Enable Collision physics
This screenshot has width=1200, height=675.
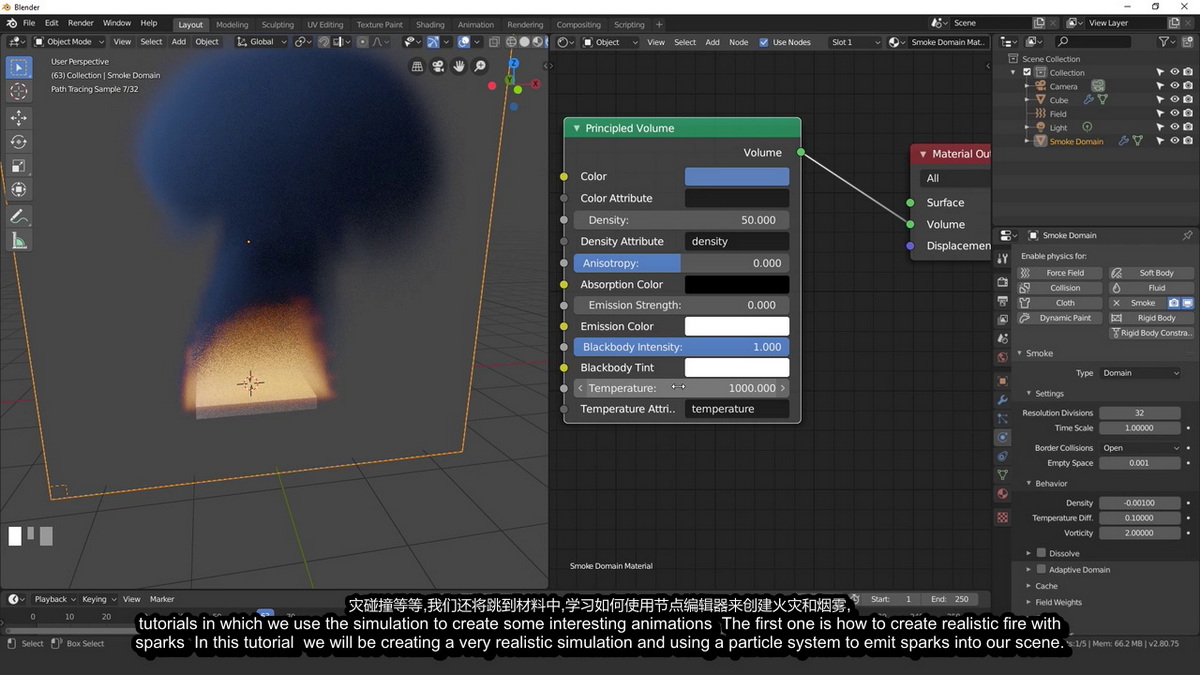tap(1059, 288)
